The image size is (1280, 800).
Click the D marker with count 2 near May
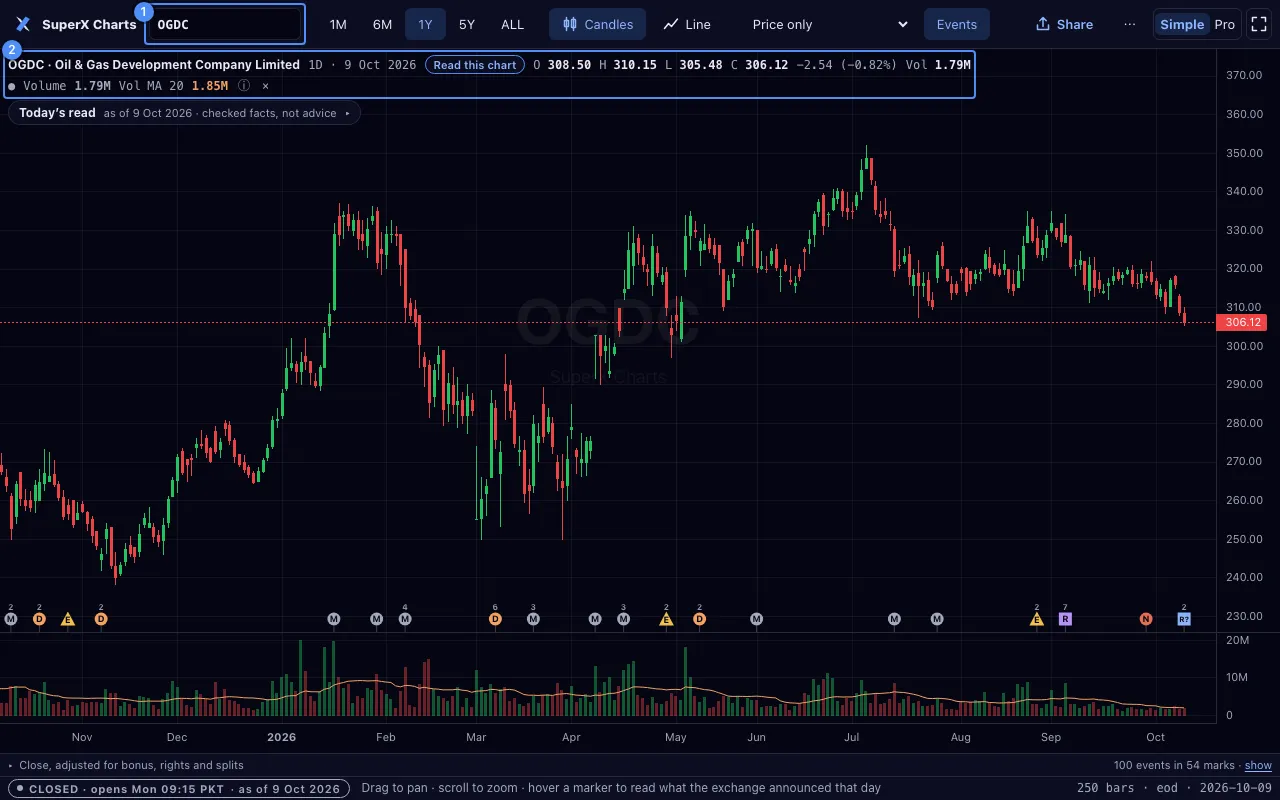point(700,619)
